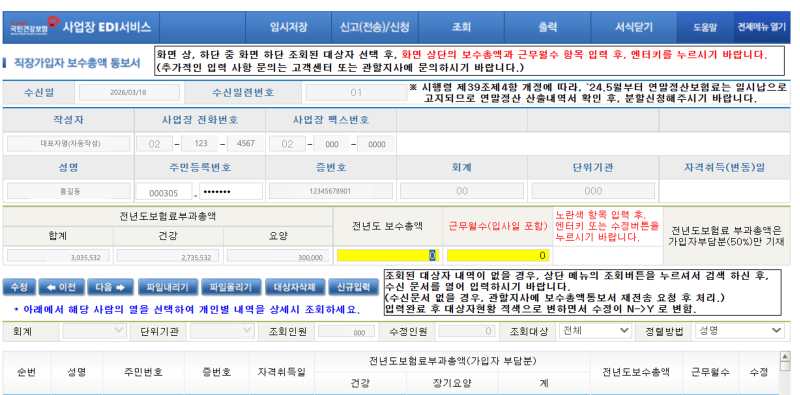The image size is (800, 395).
Task: Click the yellow 전년도 보수총액 input field
Action: coord(388,255)
